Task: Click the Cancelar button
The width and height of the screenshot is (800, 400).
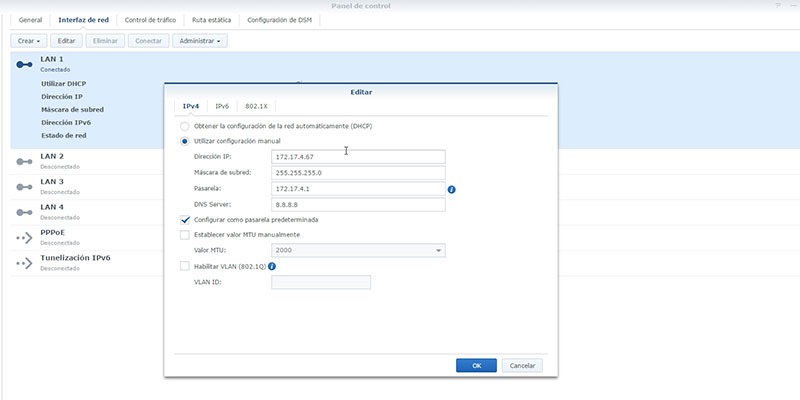Action: [x=522, y=365]
